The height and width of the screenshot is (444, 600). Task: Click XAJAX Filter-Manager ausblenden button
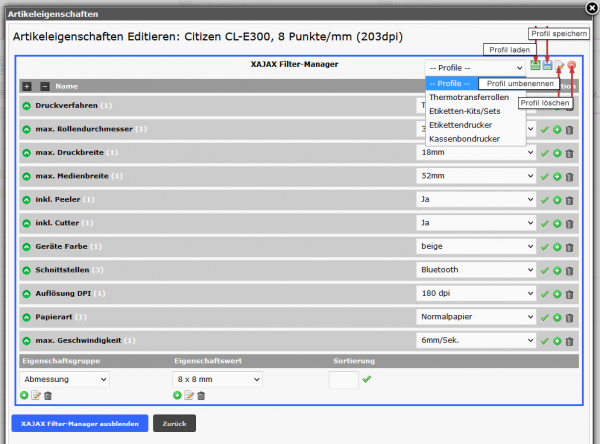coord(79,423)
